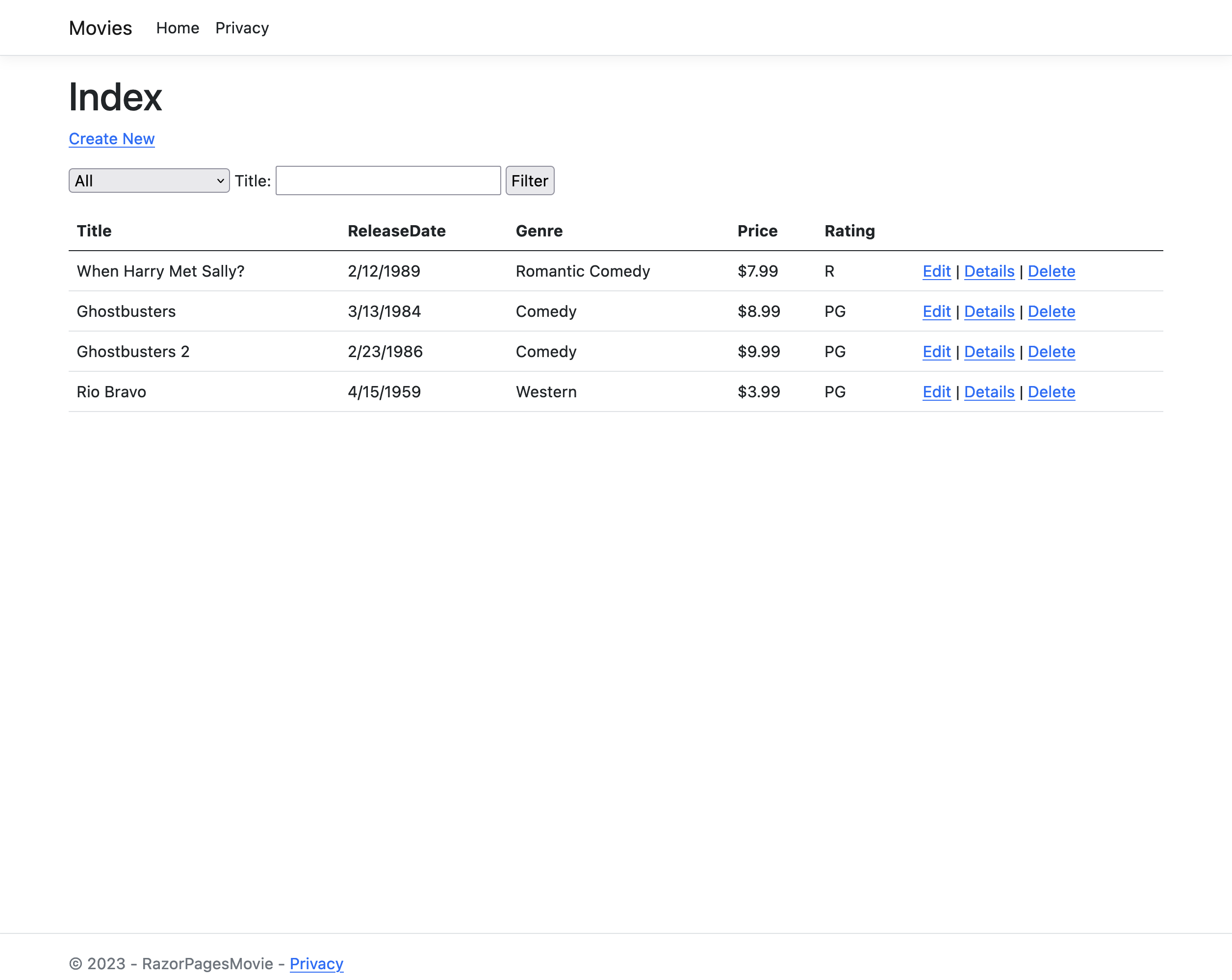Focus the Title search input field
This screenshot has height=980, width=1232.
point(388,181)
